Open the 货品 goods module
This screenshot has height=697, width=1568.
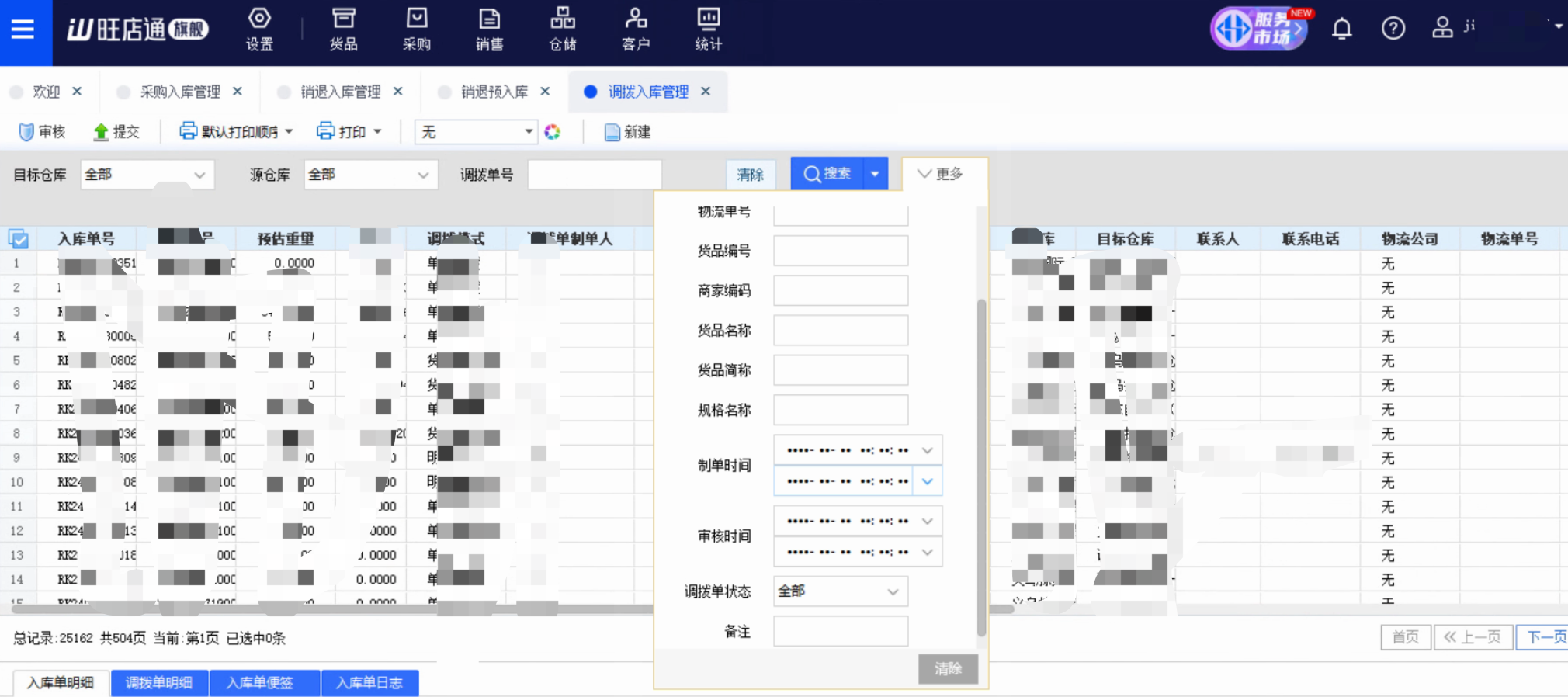(x=343, y=29)
